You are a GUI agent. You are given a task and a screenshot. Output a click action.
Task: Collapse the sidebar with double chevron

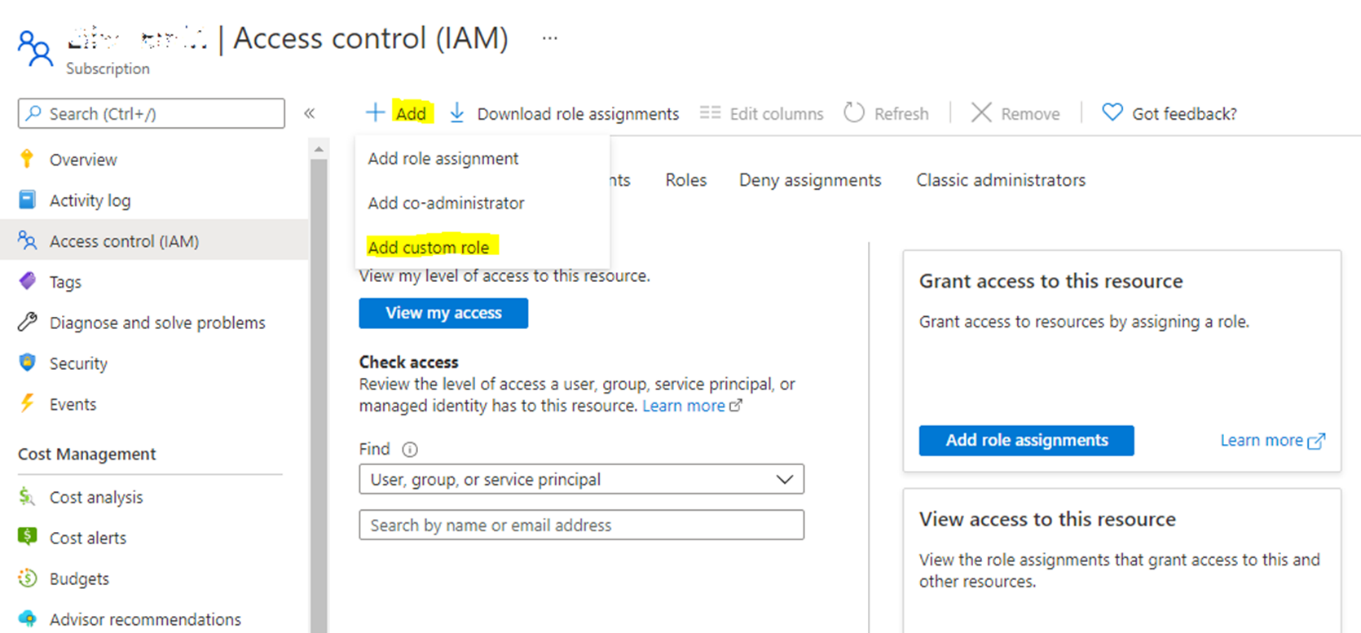309,113
